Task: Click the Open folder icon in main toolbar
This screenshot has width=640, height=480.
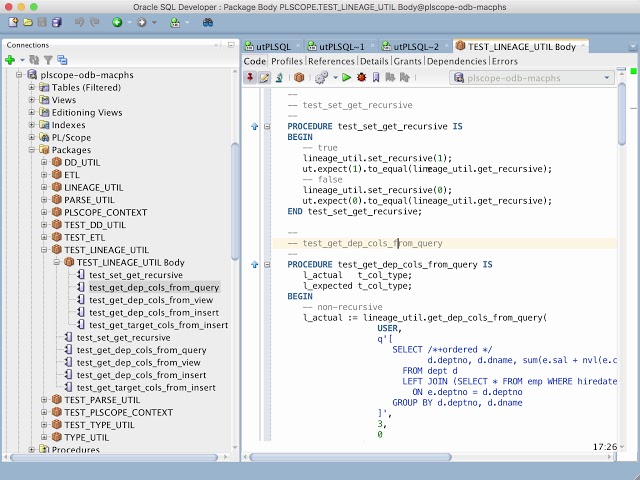Action: (x=28, y=22)
